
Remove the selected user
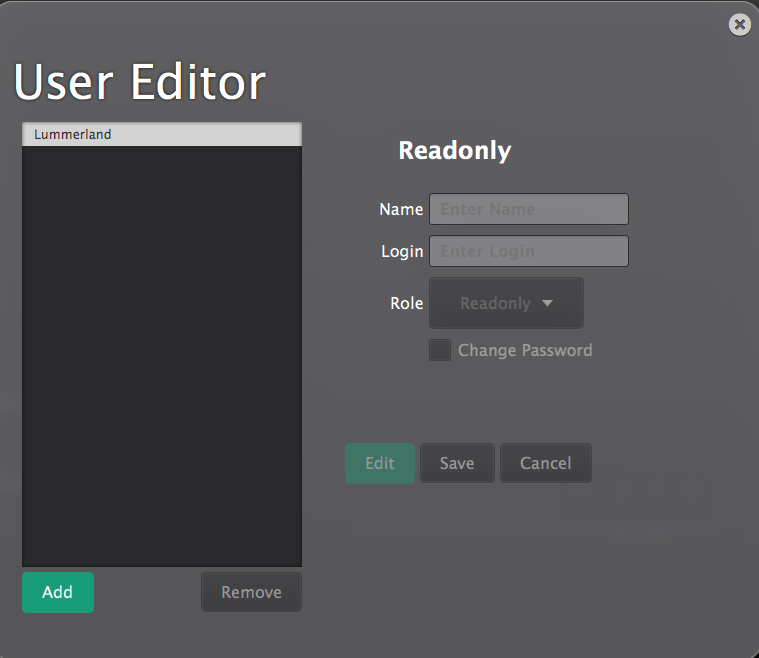pos(251,592)
